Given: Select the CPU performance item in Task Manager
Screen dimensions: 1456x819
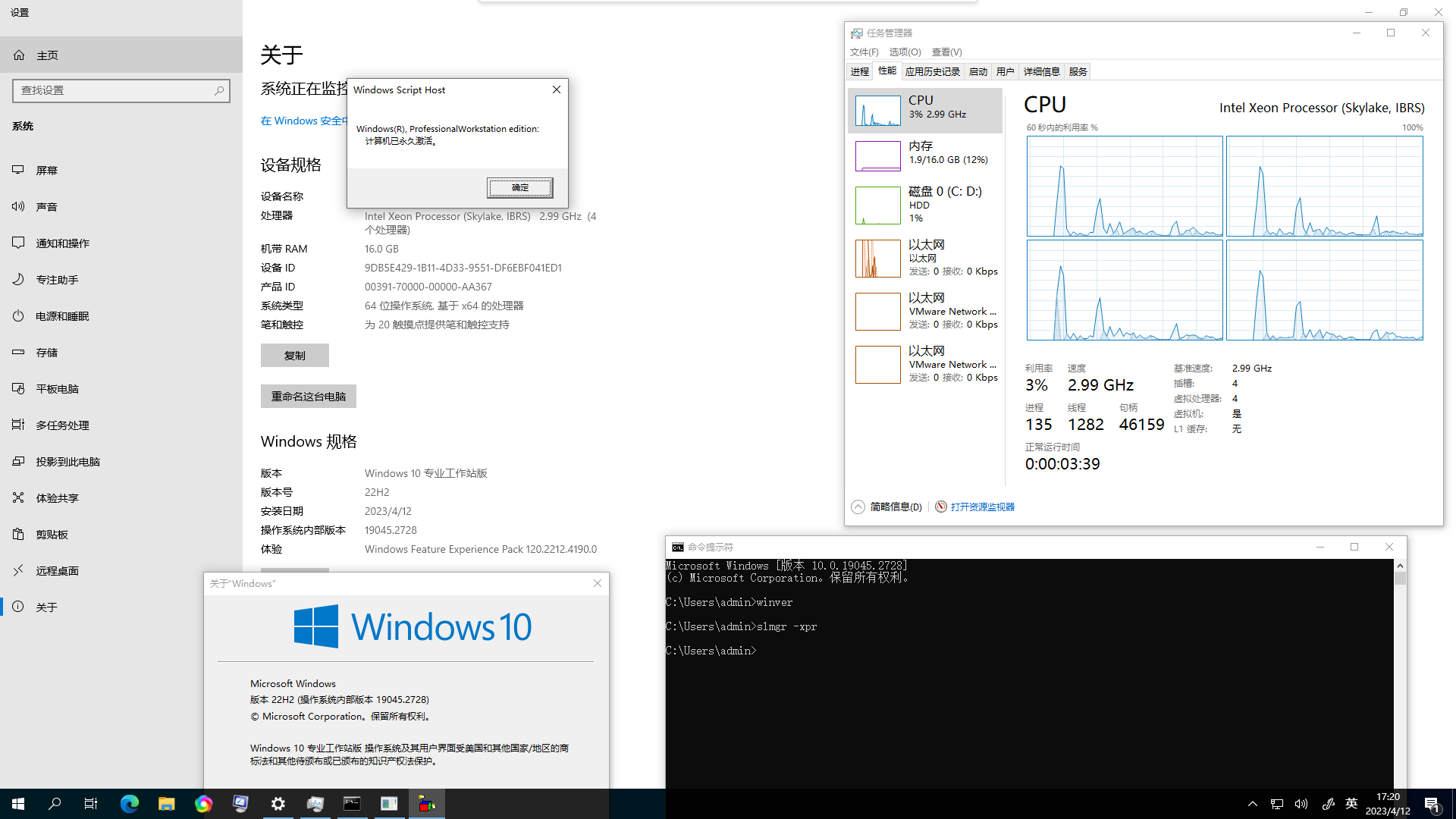Looking at the screenshot, I should (x=925, y=111).
